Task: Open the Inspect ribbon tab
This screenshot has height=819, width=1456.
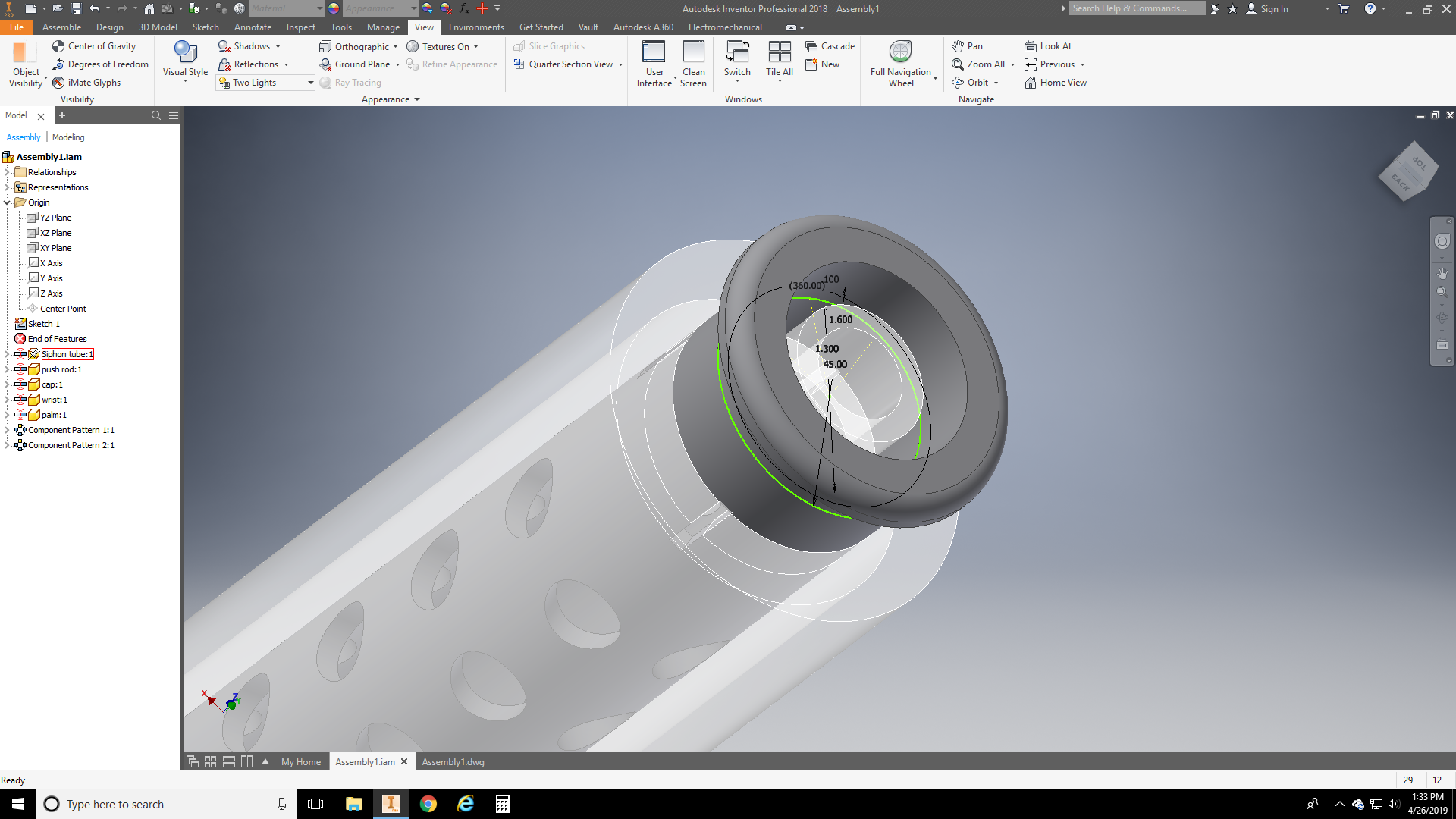Action: point(300,27)
